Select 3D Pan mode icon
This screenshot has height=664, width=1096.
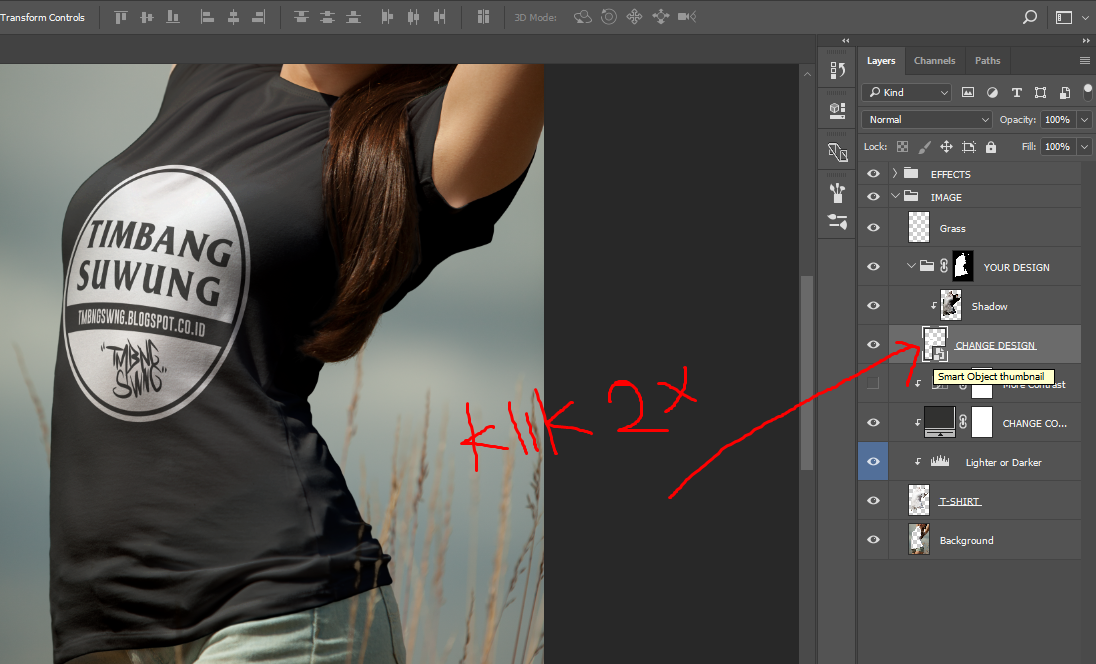click(635, 17)
